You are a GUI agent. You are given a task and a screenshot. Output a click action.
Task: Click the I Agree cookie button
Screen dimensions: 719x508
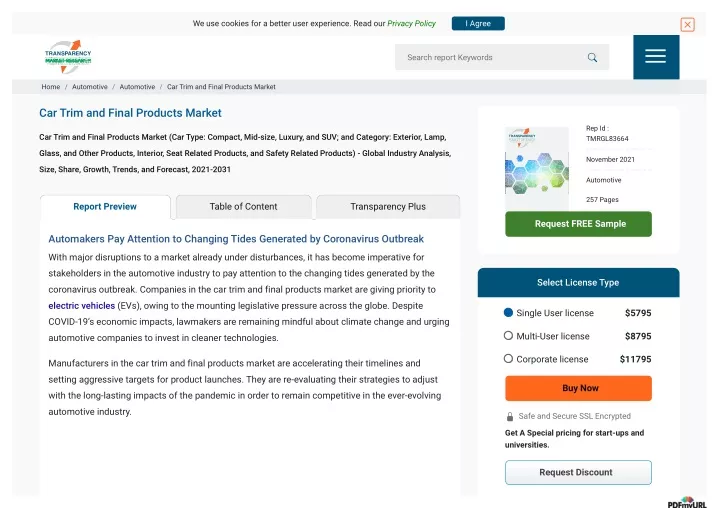tap(478, 23)
